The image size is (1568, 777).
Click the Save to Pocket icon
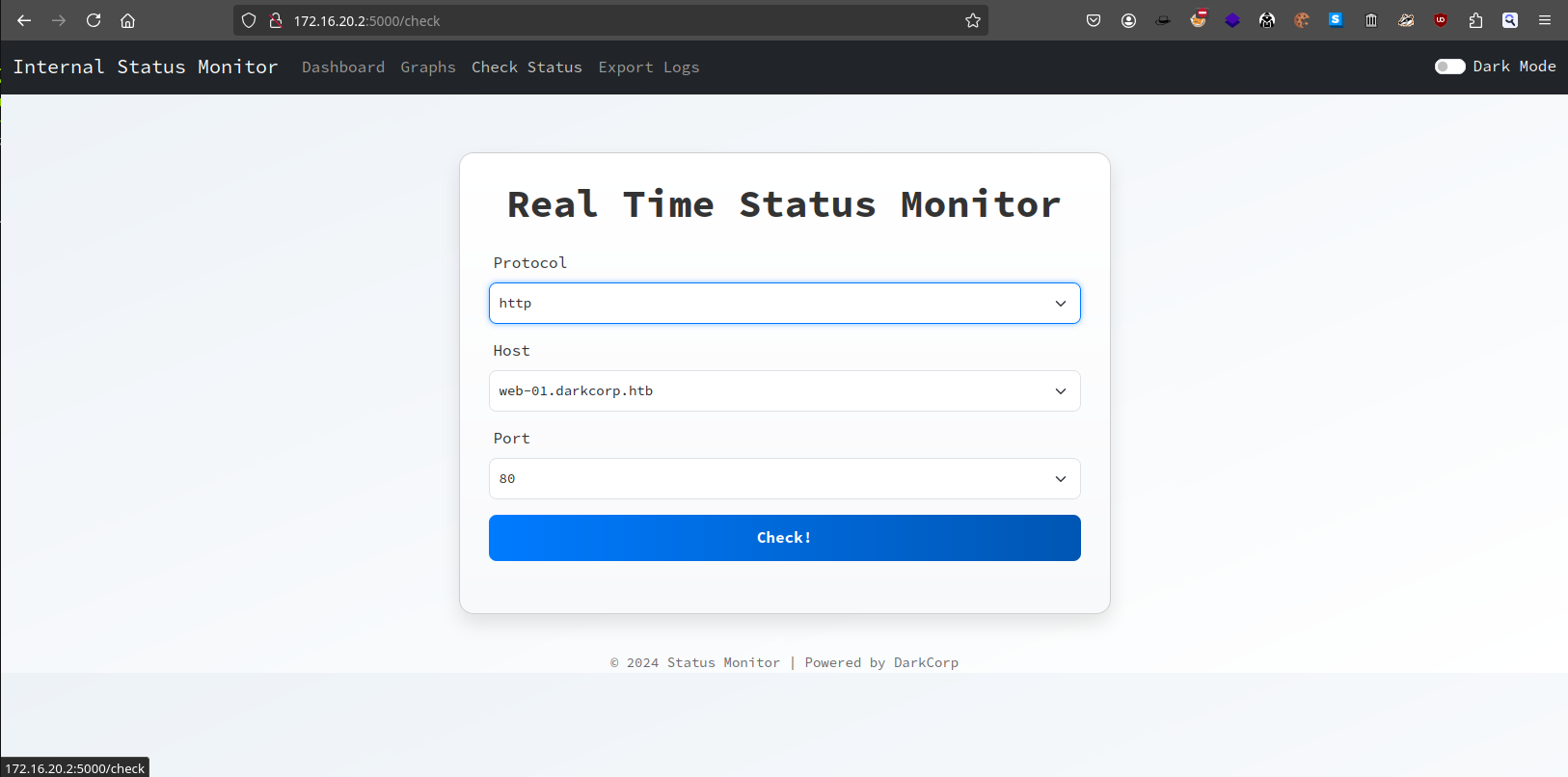tap(1094, 20)
